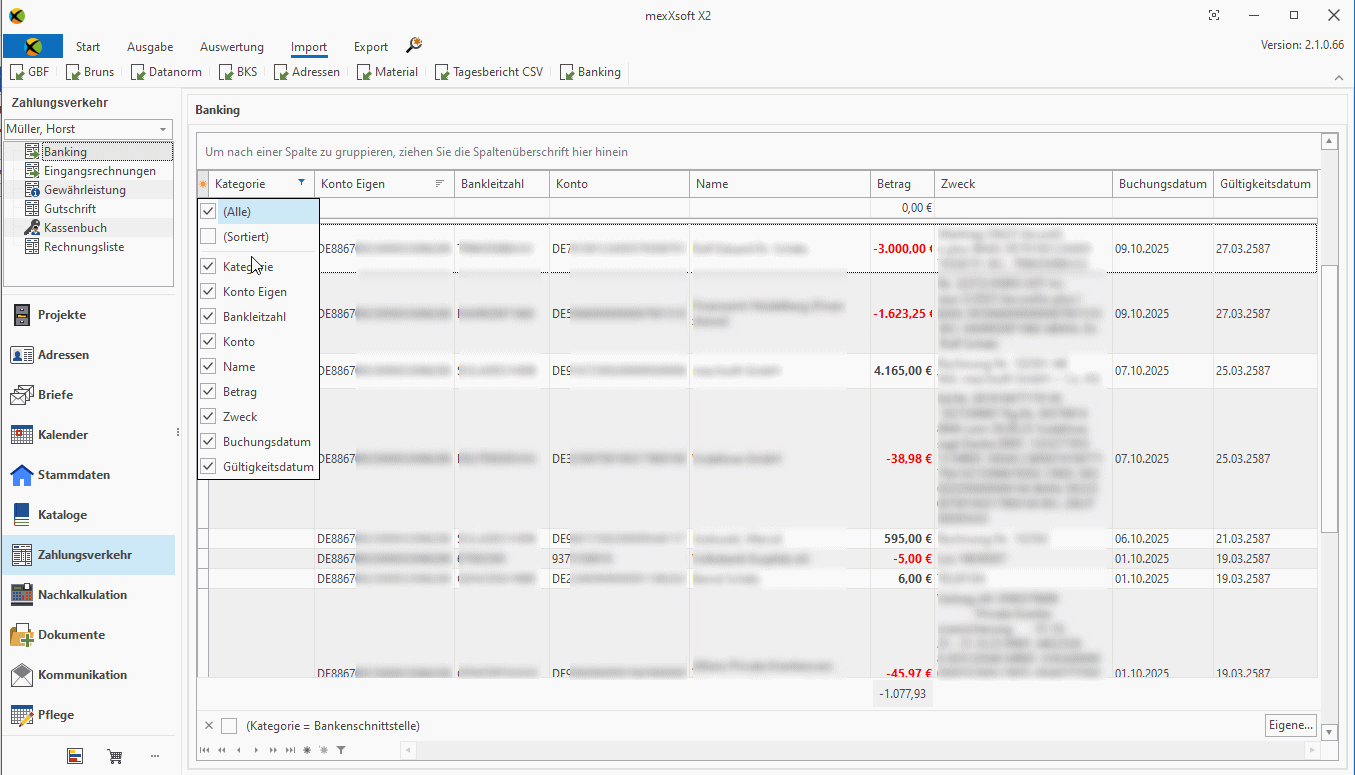Uncheck the Konto column checkbox

tap(208, 342)
